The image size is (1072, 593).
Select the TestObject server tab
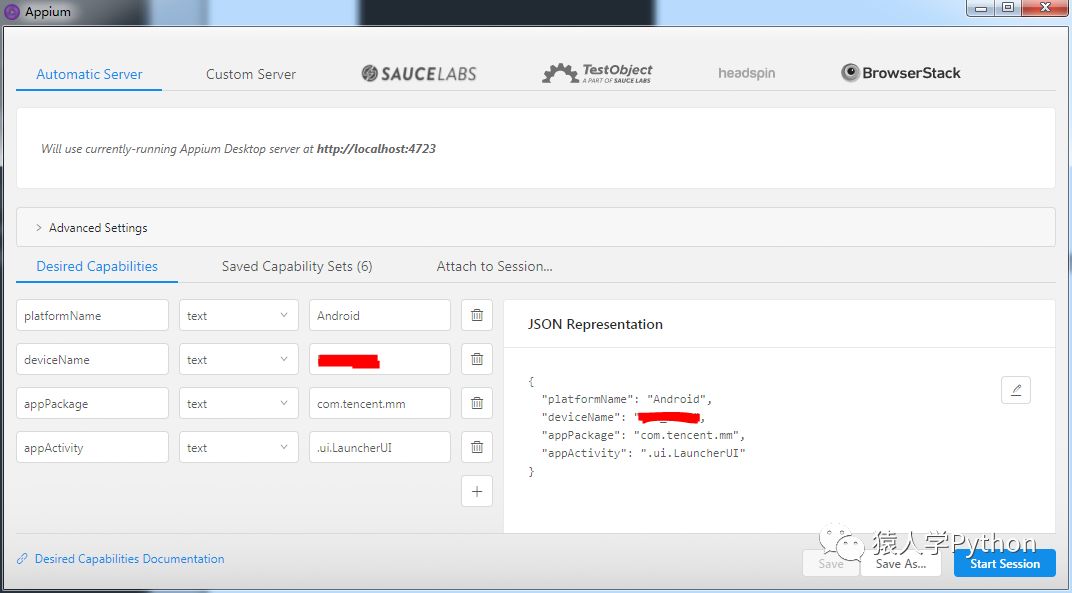tap(597, 73)
